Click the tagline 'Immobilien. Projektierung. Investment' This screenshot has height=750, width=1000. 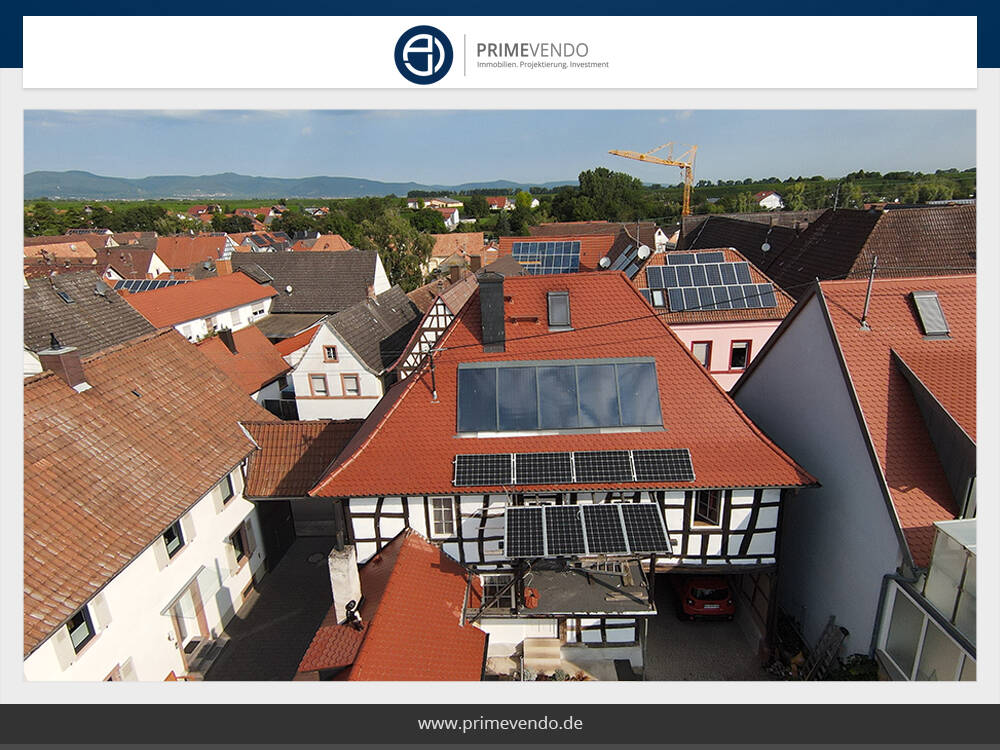(545, 63)
